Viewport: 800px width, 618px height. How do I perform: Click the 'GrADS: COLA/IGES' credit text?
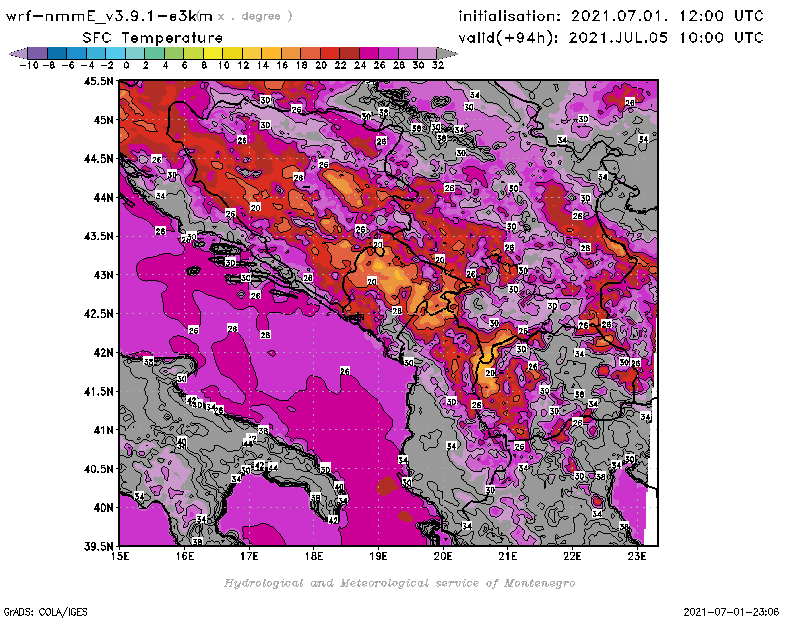46,612
